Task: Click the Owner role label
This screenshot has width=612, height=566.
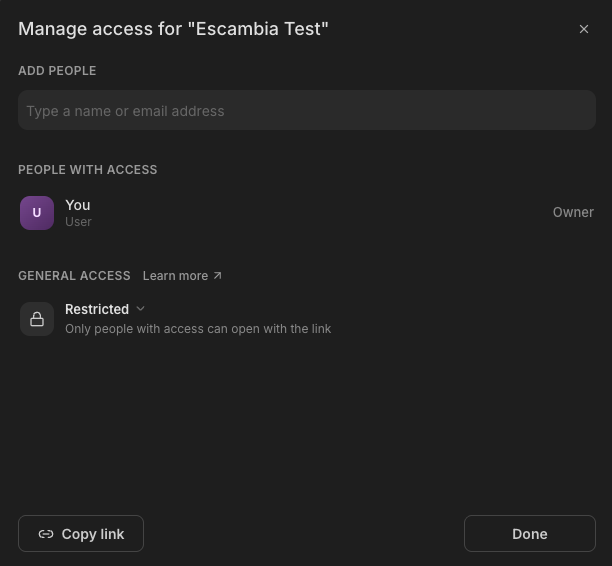Action: tap(573, 212)
